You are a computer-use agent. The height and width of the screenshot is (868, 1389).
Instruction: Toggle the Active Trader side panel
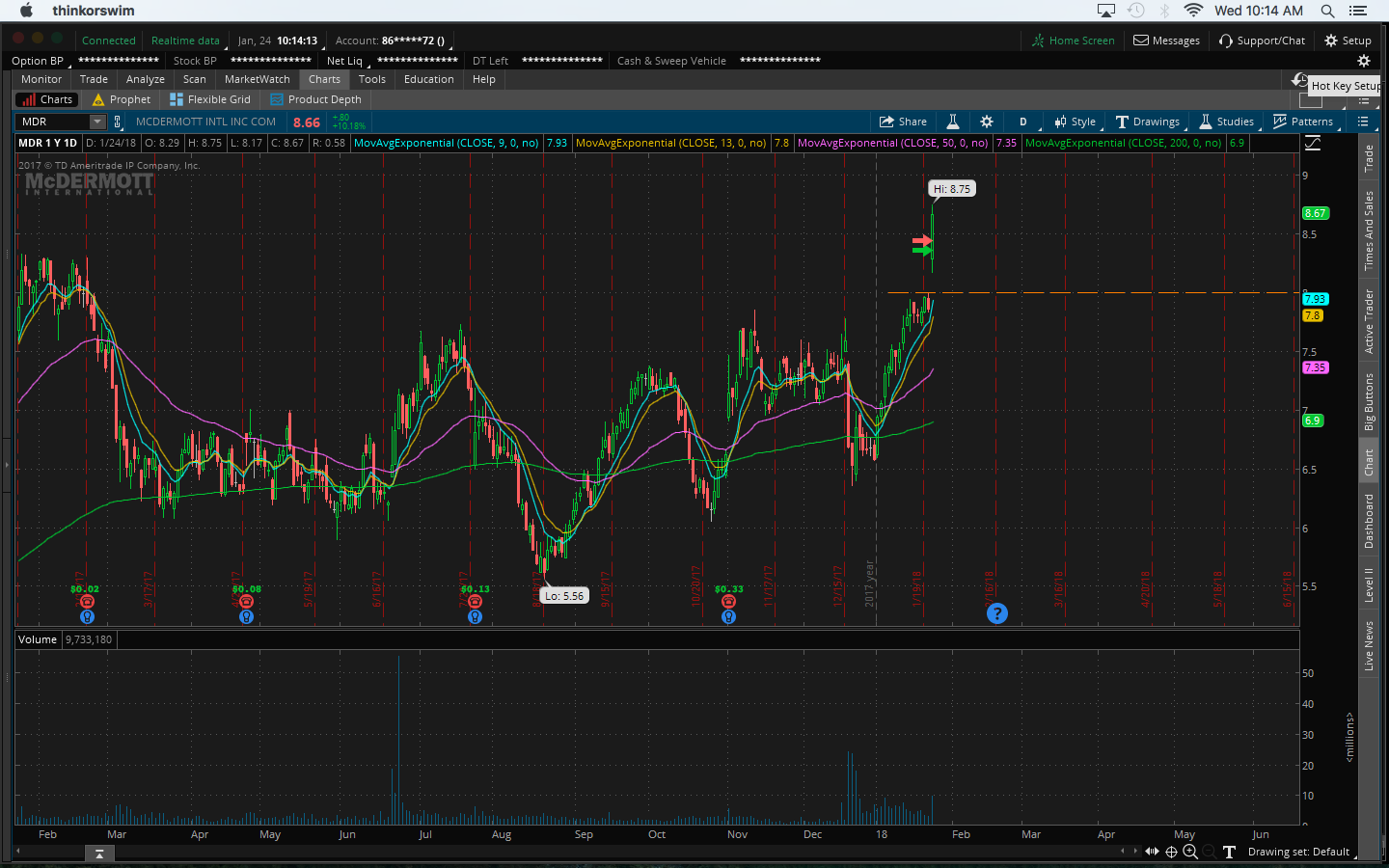[1368, 321]
